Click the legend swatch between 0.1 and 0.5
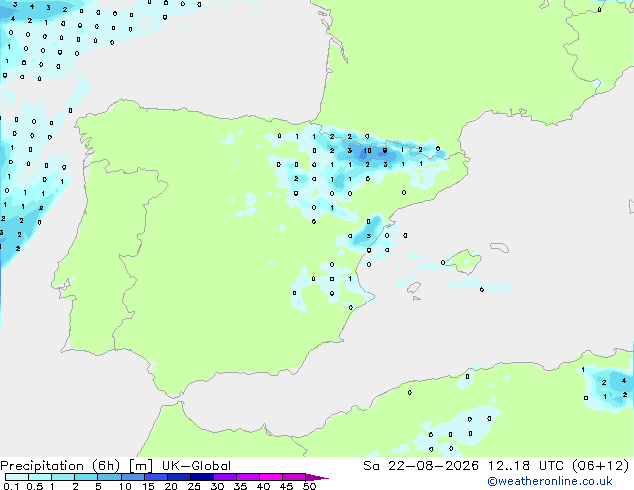Screen dimensions: 634x490 [x=17, y=477]
